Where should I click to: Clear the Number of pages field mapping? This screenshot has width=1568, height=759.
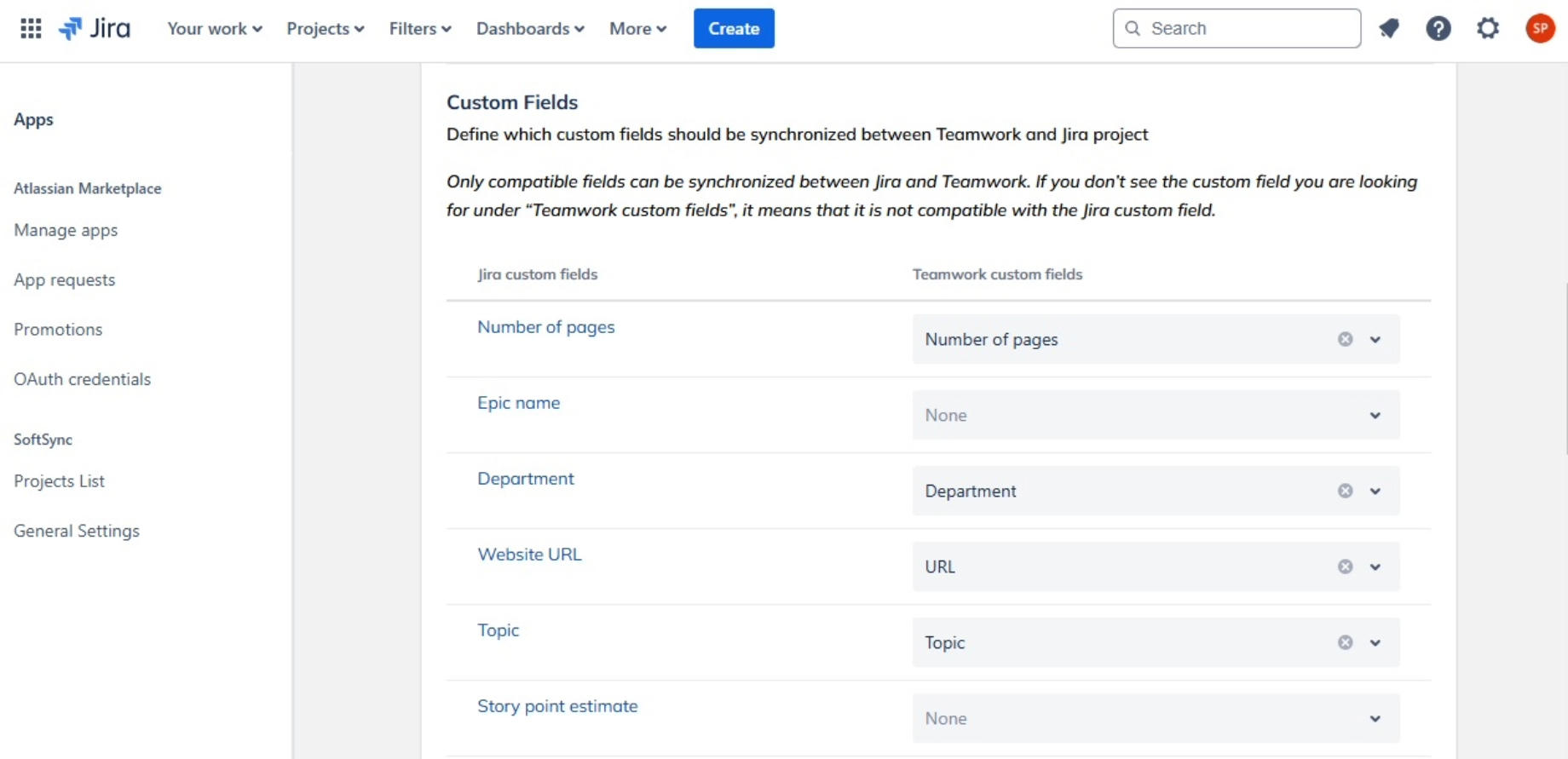coord(1345,339)
